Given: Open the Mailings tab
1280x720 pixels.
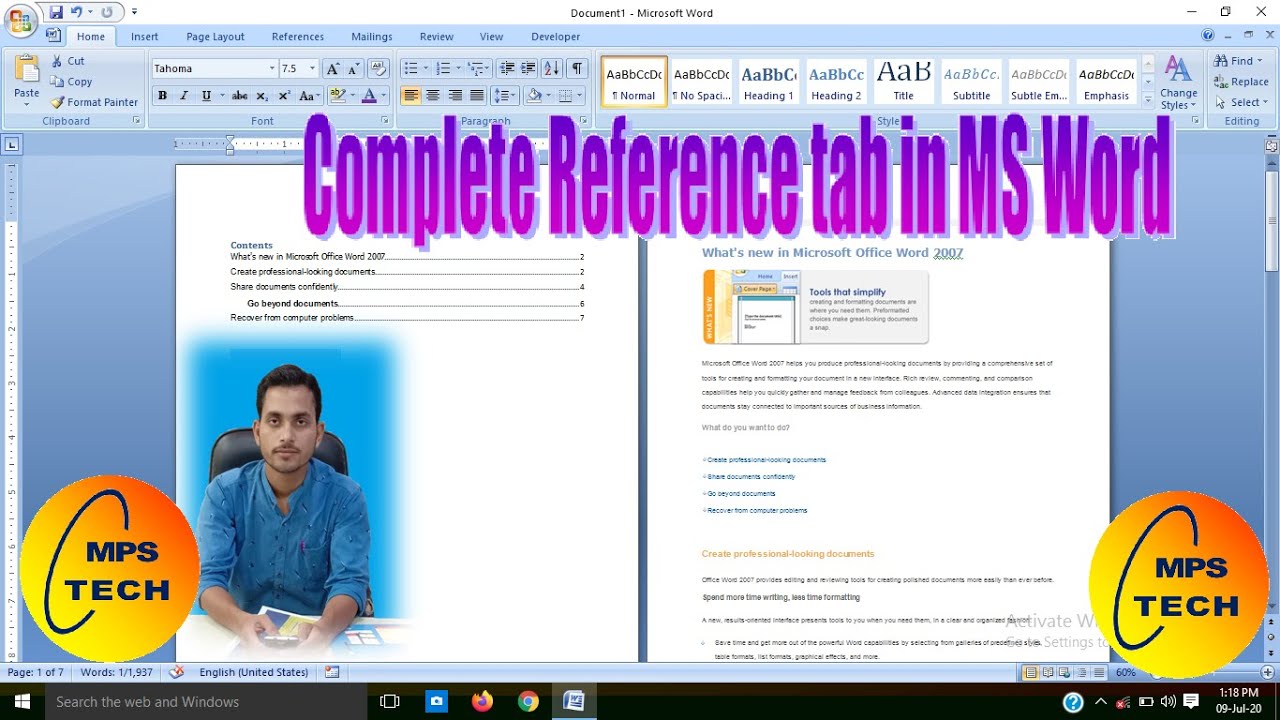Looking at the screenshot, I should coord(372,37).
